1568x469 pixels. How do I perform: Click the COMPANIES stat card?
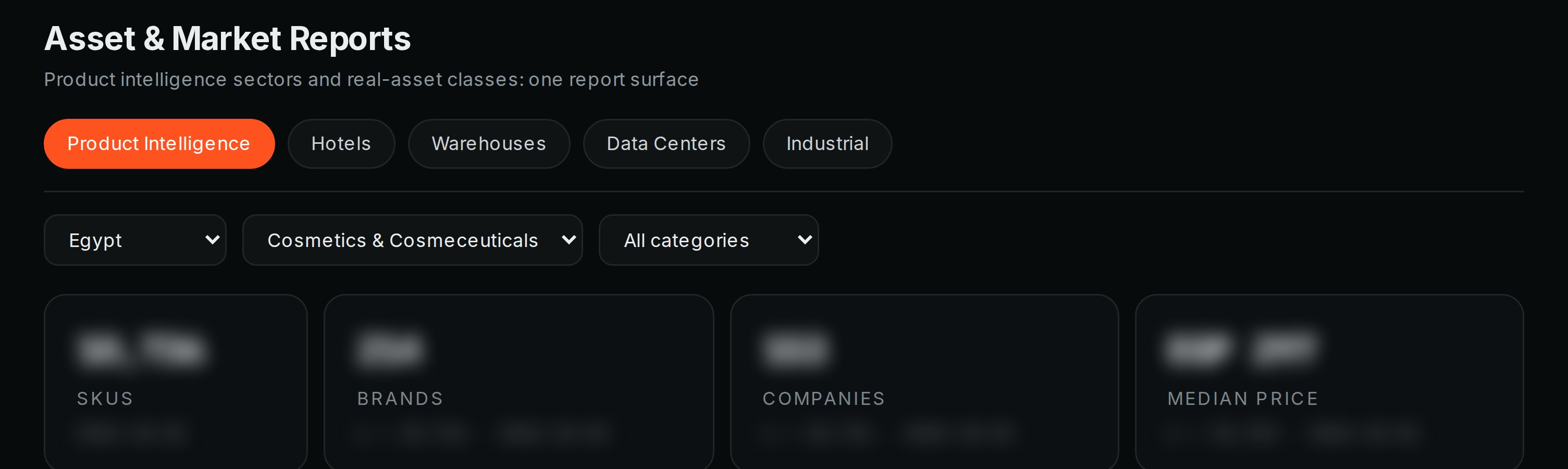click(924, 382)
